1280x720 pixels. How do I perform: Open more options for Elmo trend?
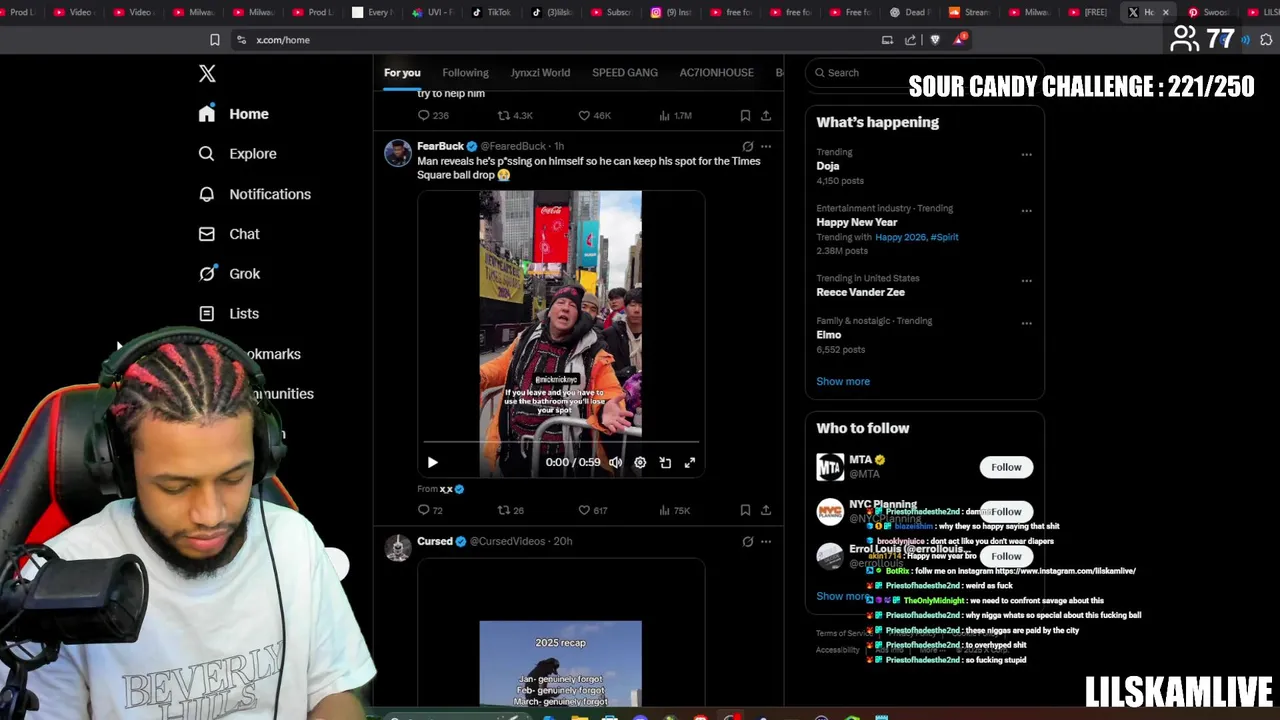pos(1026,324)
